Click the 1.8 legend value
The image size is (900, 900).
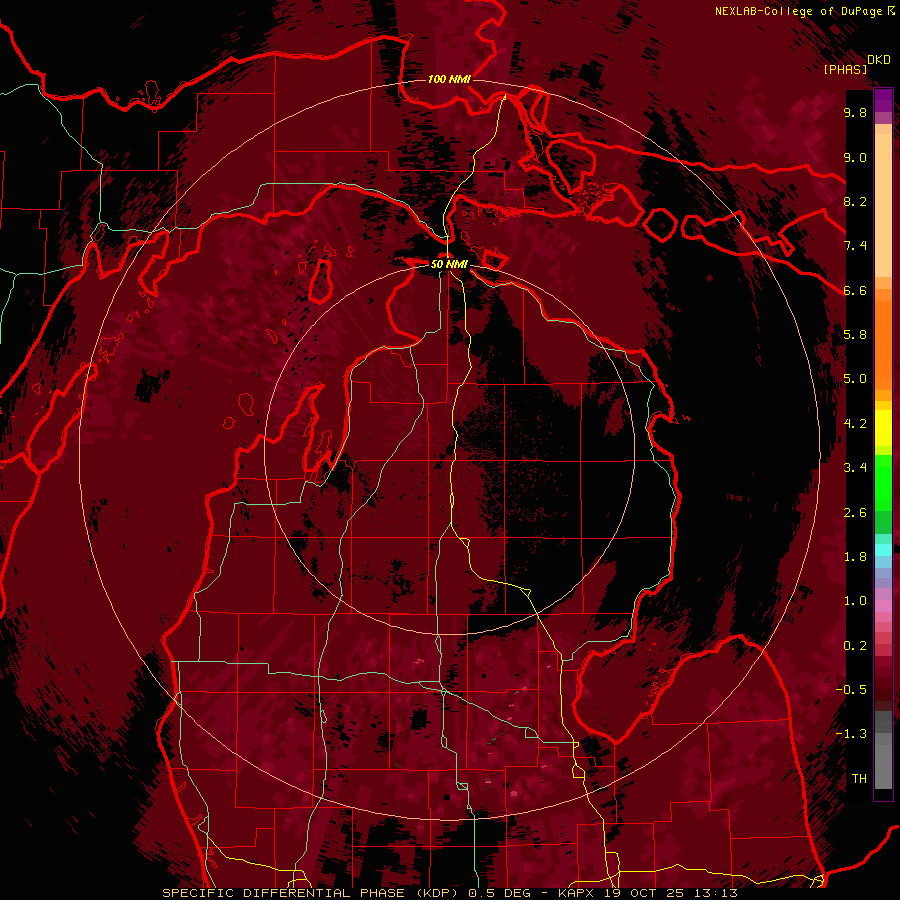[x=855, y=557]
